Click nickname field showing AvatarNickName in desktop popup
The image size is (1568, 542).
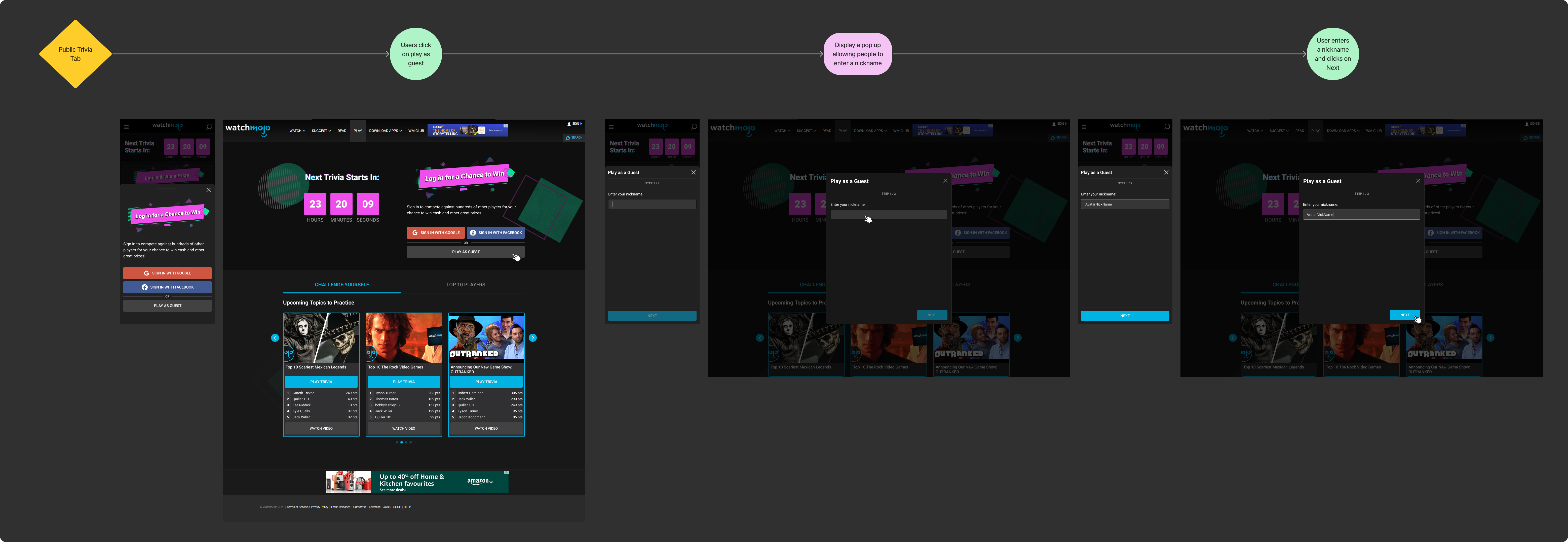1362,214
